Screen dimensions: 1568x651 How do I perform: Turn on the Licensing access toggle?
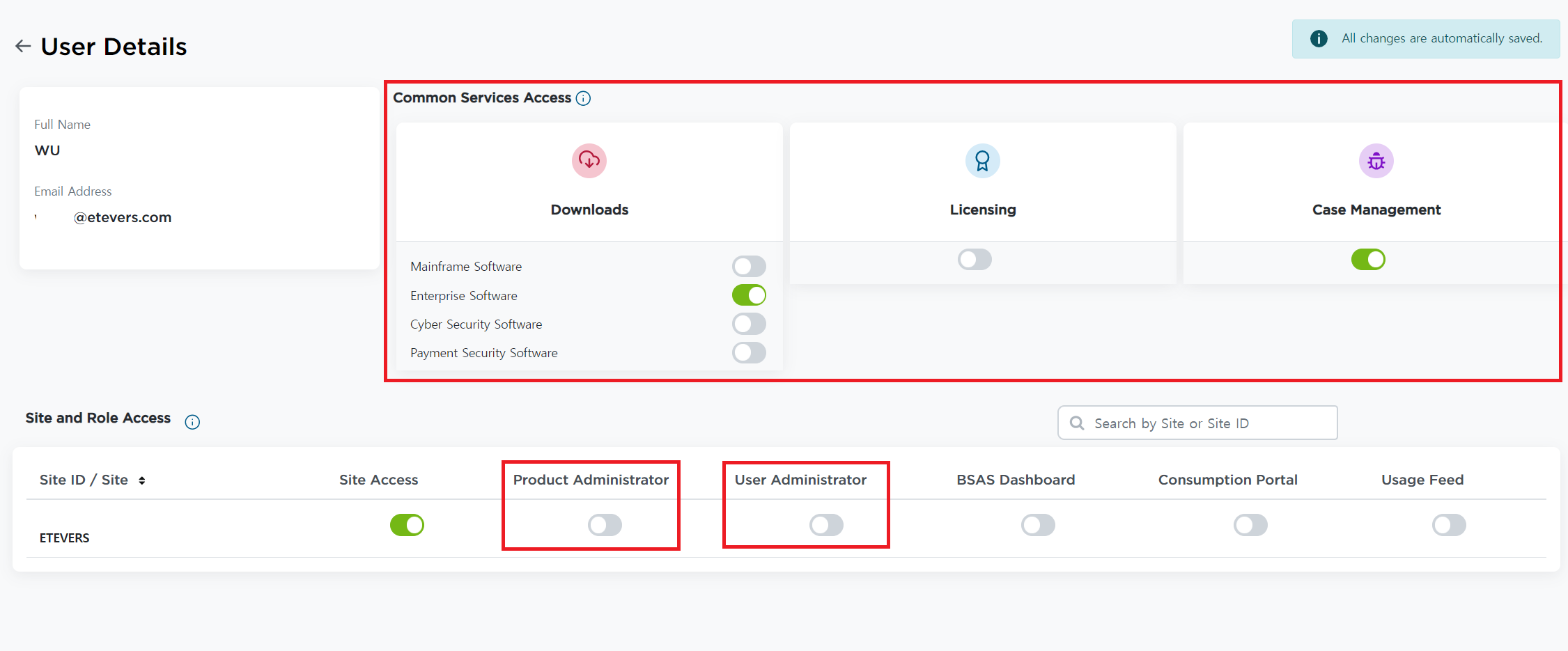pos(975,260)
